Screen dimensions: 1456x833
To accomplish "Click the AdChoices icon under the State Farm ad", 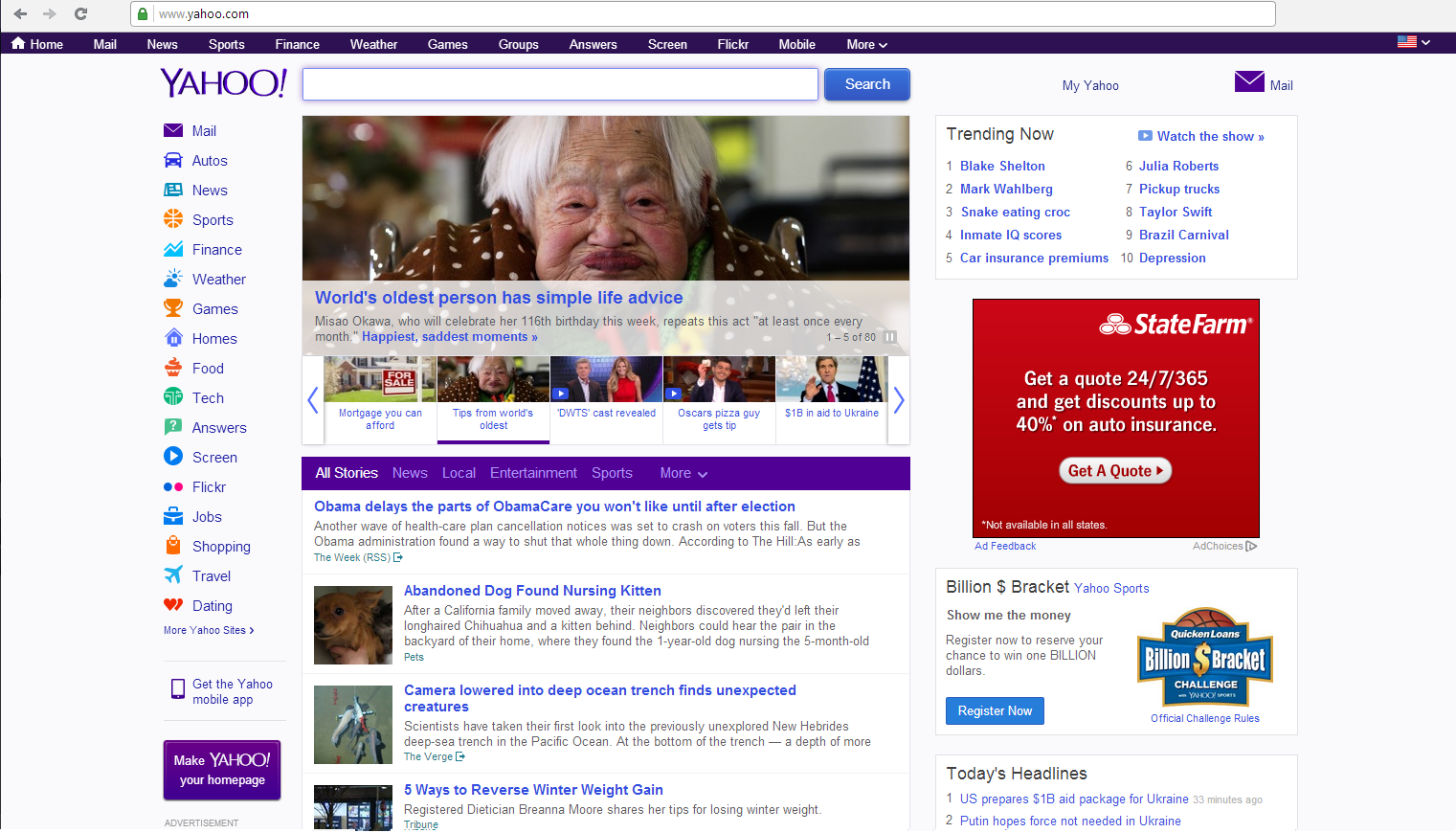I will pyautogui.click(x=1252, y=547).
